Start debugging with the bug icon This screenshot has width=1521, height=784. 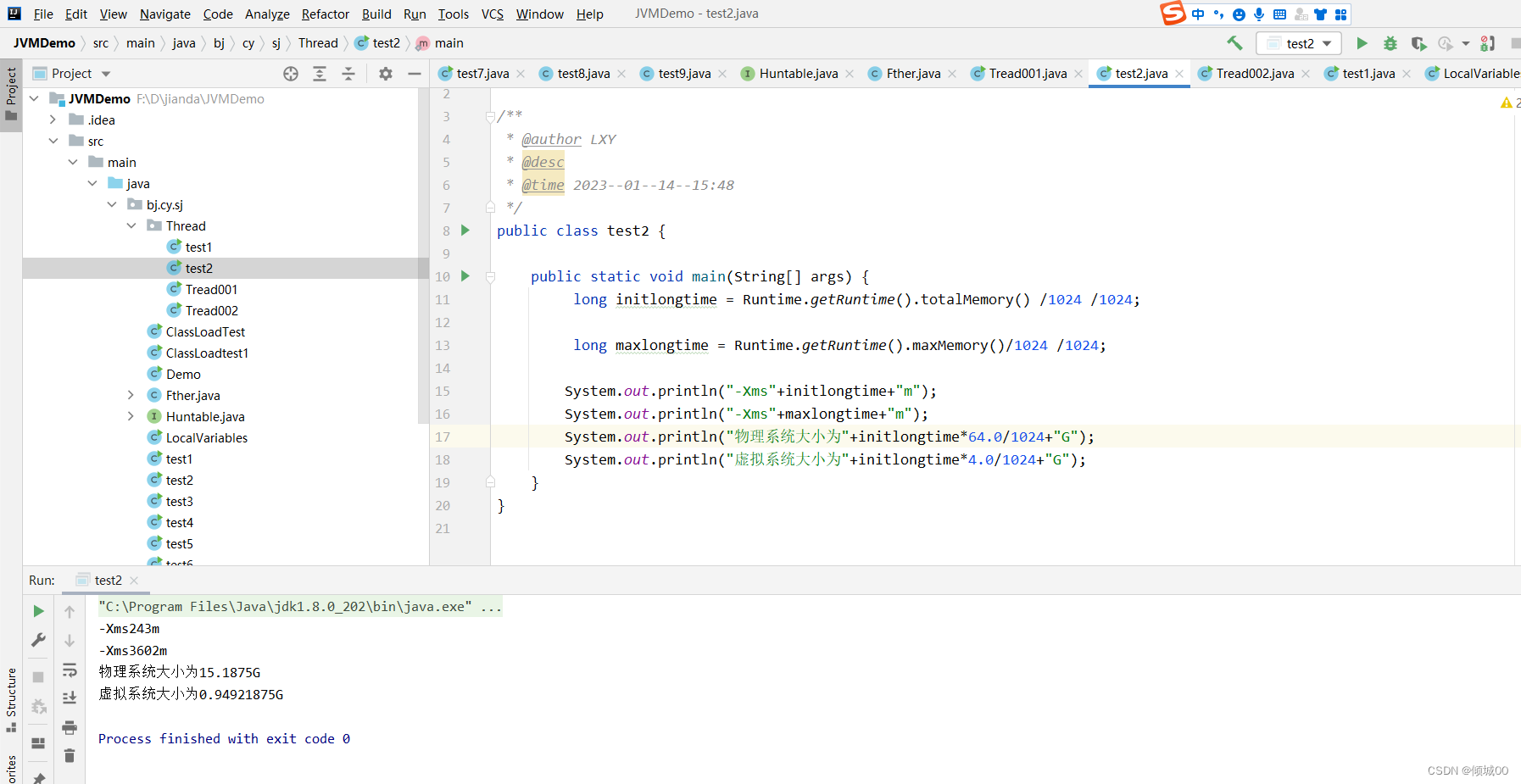(x=1390, y=43)
